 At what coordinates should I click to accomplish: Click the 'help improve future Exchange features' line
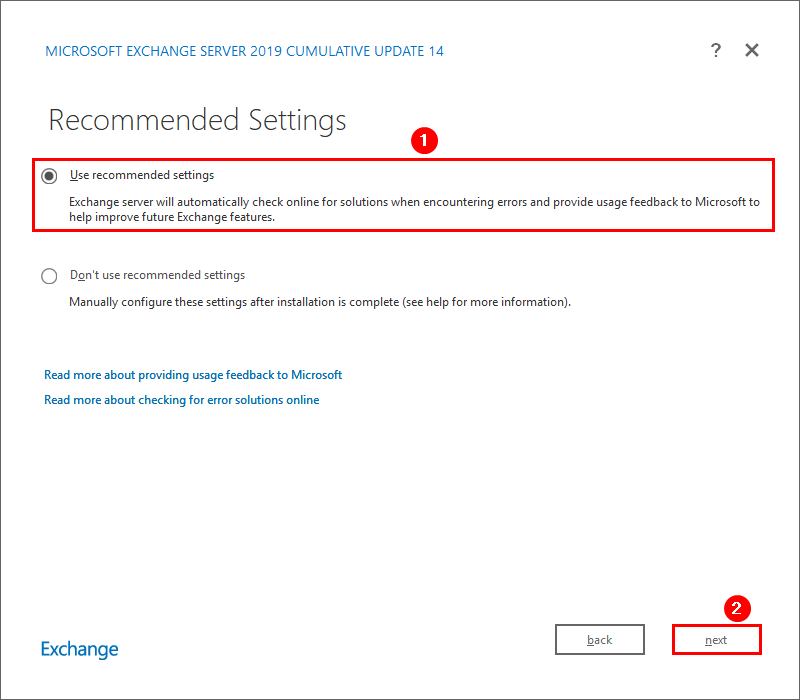[x=171, y=216]
